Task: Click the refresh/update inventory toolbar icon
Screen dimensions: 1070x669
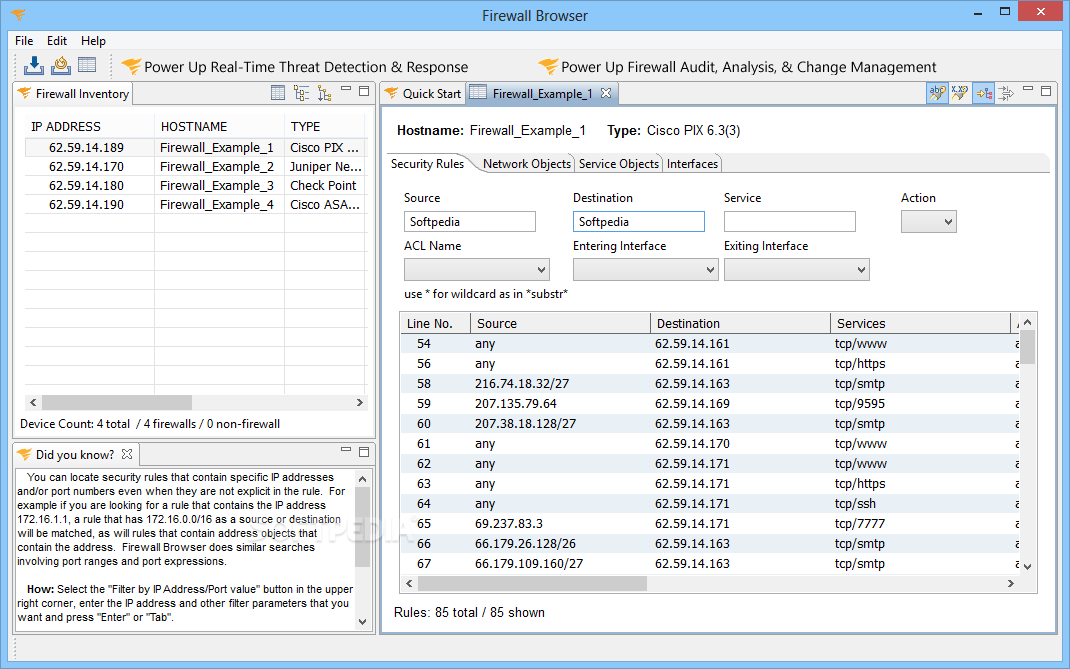Action: pyautogui.click(x=61, y=66)
